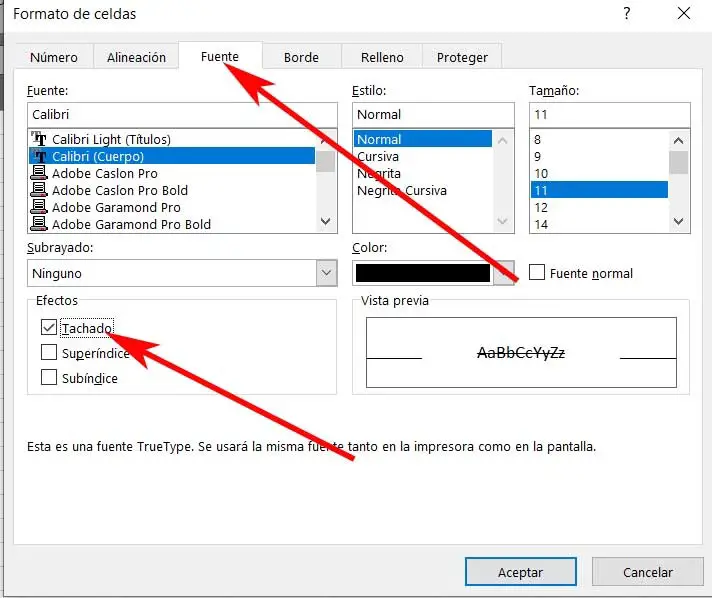Click the help question mark icon
This screenshot has height=598, width=712.
pos(627,13)
